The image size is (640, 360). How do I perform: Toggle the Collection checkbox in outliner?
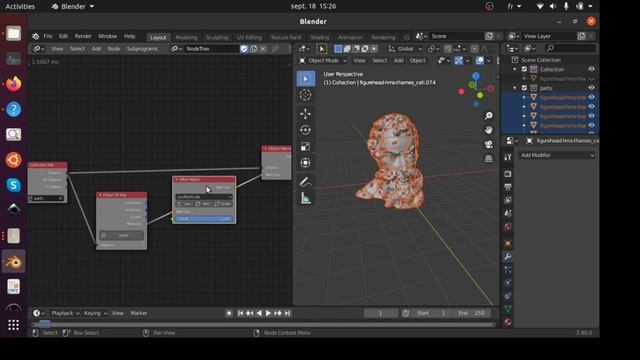click(x=524, y=69)
